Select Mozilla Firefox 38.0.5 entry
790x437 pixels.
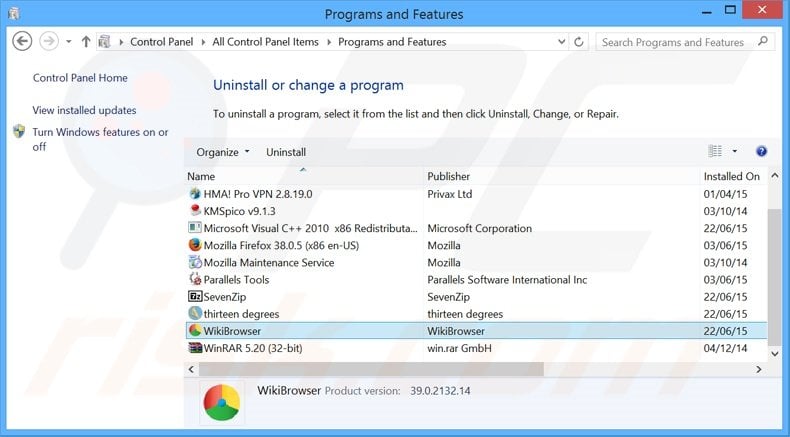coord(281,245)
